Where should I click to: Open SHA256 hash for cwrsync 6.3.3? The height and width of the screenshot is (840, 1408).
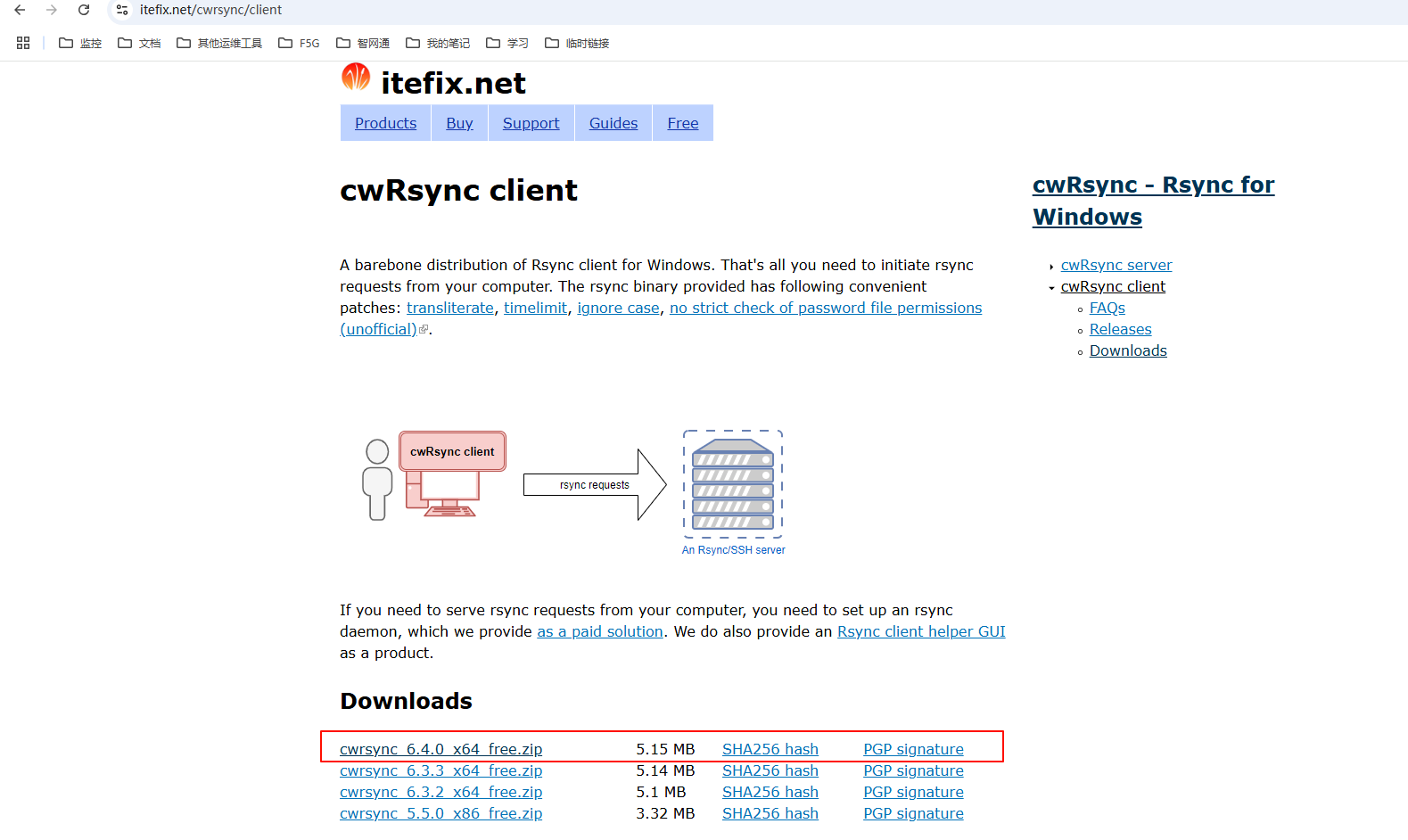pos(770,770)
